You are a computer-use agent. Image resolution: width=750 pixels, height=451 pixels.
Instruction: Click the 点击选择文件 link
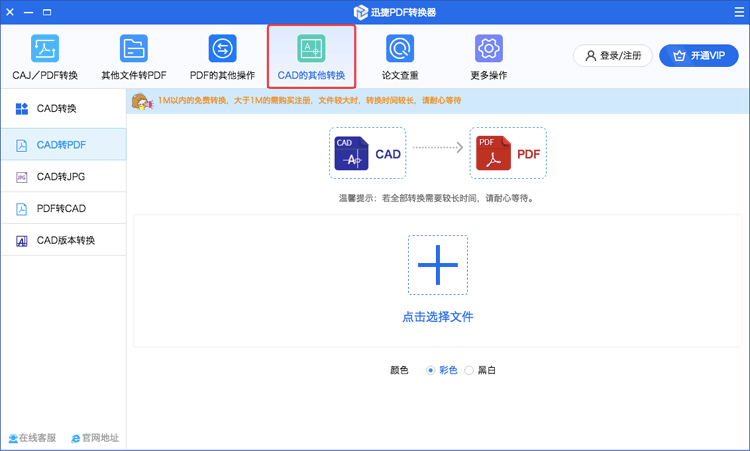pyautogui.click(x=438, y=317)
